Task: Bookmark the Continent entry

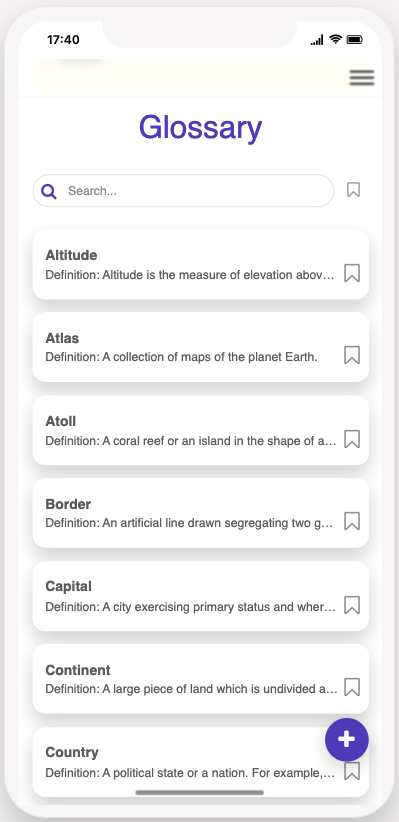Action: (x=352, y=687)
